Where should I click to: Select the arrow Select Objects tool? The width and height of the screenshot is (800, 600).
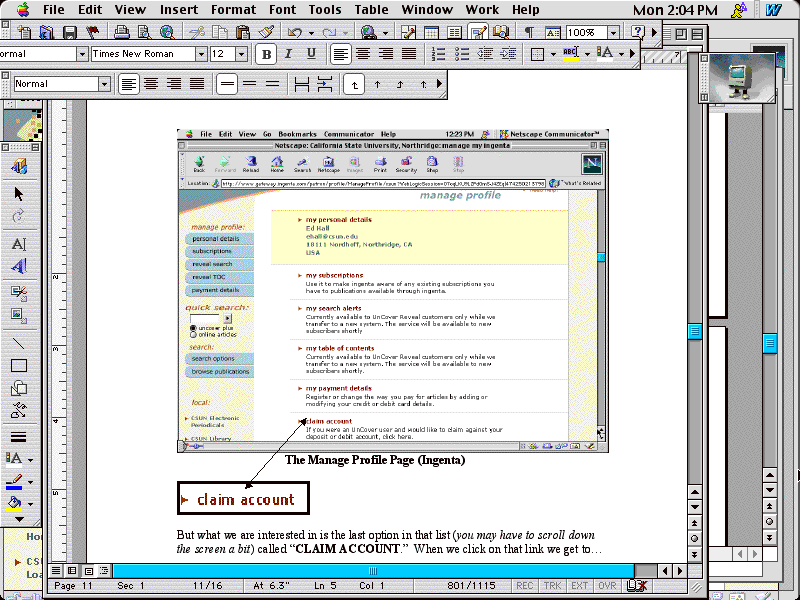click(x=19, y=194)
